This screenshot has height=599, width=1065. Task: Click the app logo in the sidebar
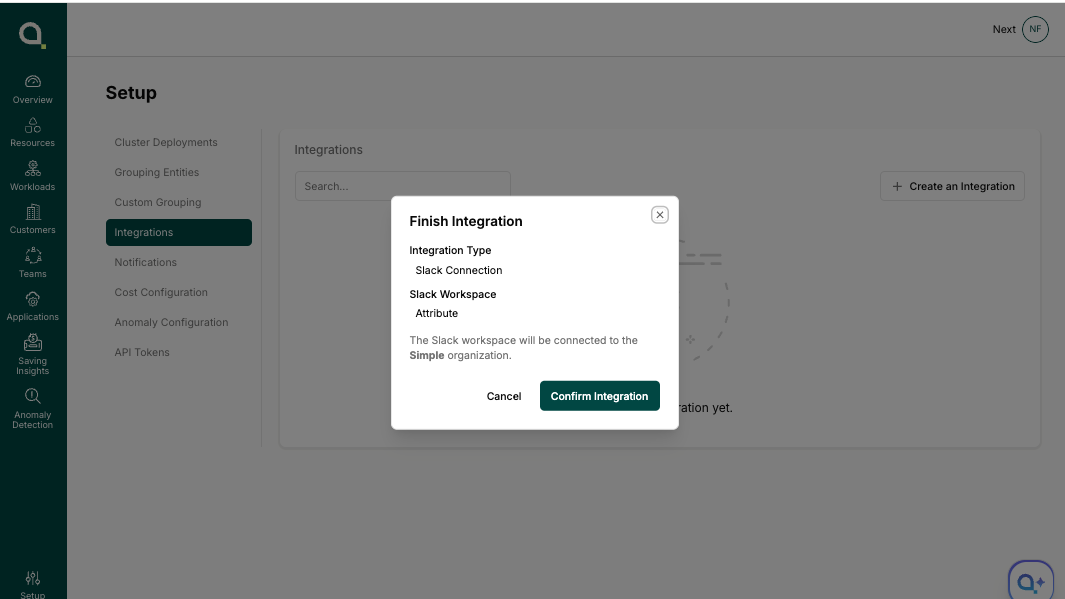click(x=32, y=35)
